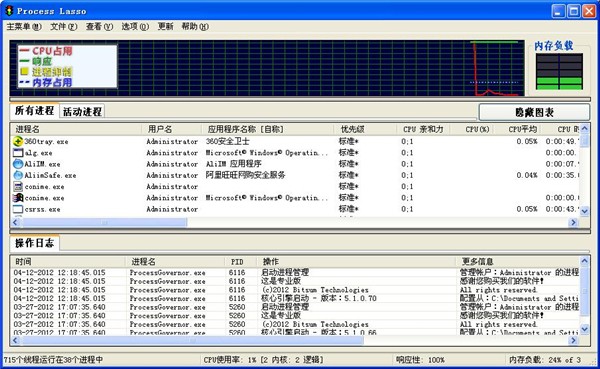Select the AliIM.exe process name
The height and width of the screenshot is (369, 600).
click(x=42, y=164)
